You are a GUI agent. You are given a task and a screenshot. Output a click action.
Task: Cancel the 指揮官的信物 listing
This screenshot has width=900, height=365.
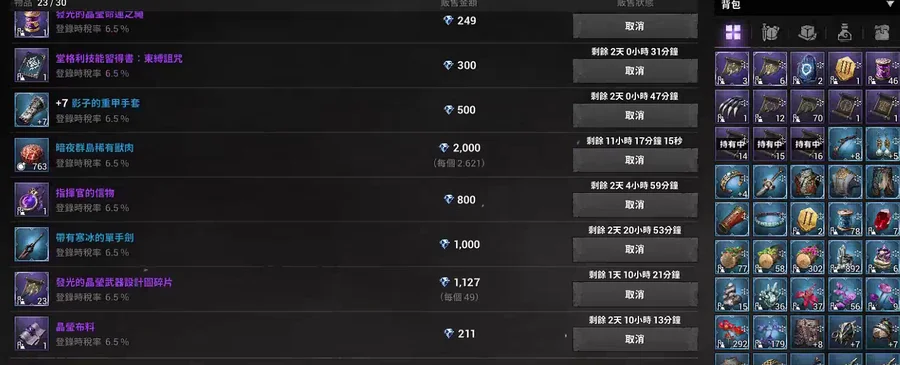pyautogui.click(x=635, y=205)
